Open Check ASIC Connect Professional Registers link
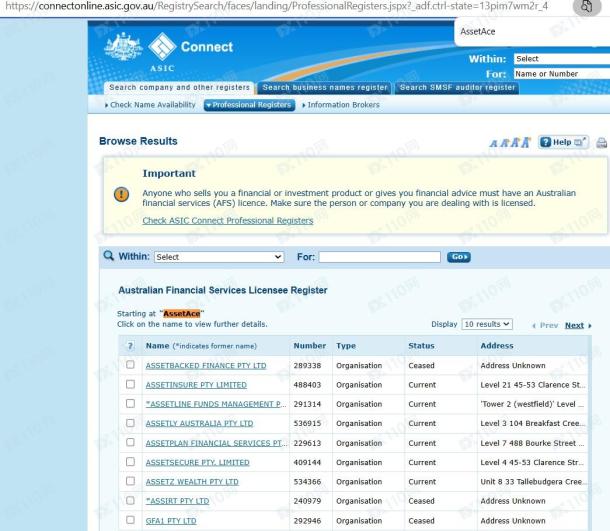610x531 pixels. pos(228,221)
